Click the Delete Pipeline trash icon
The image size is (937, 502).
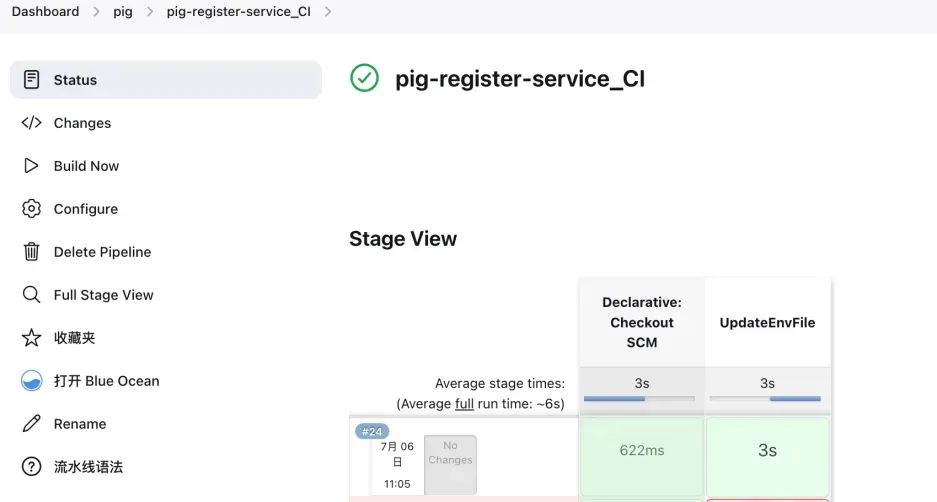(31, 252)
